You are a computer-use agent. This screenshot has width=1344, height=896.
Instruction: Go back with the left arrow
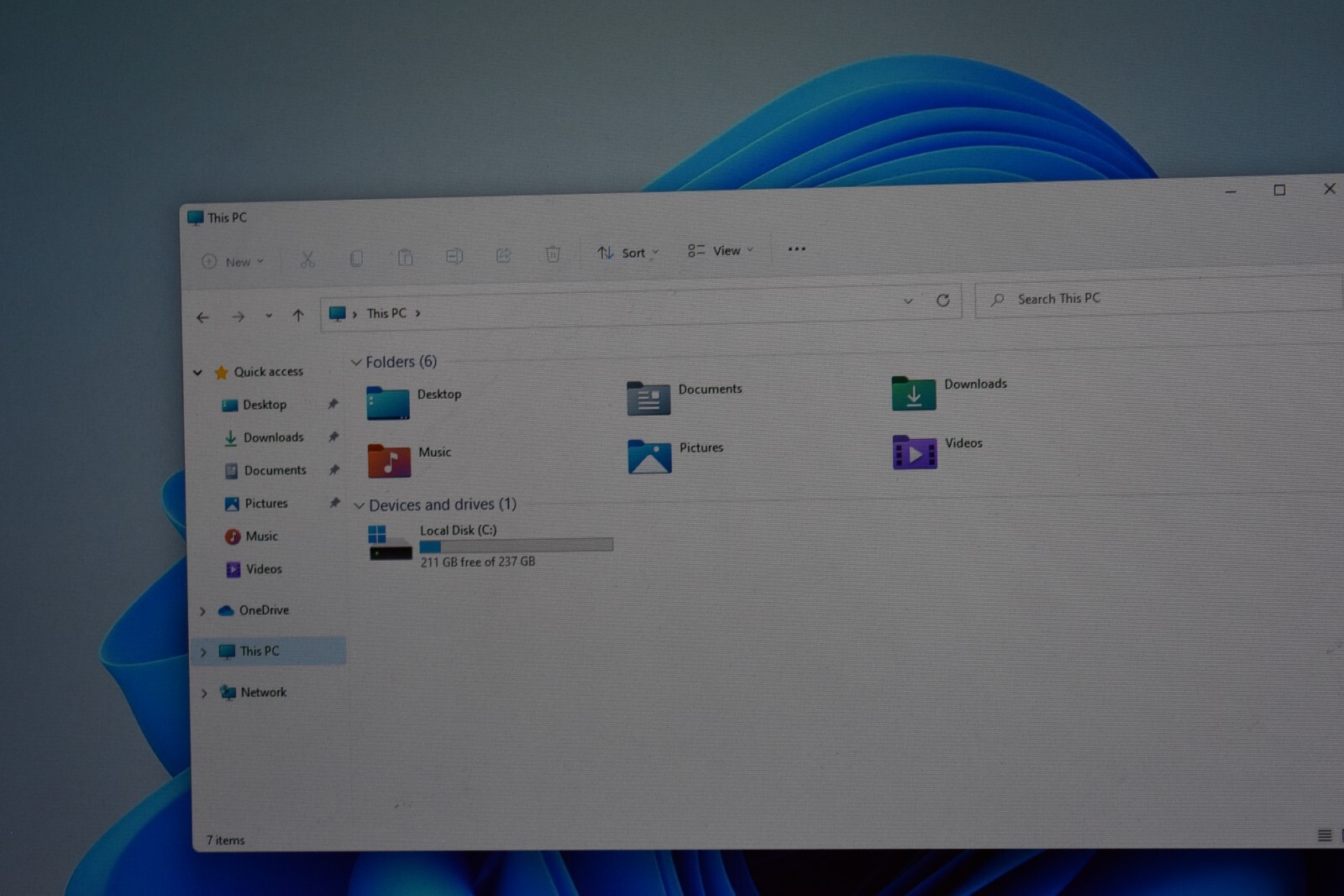pos(202,317)
